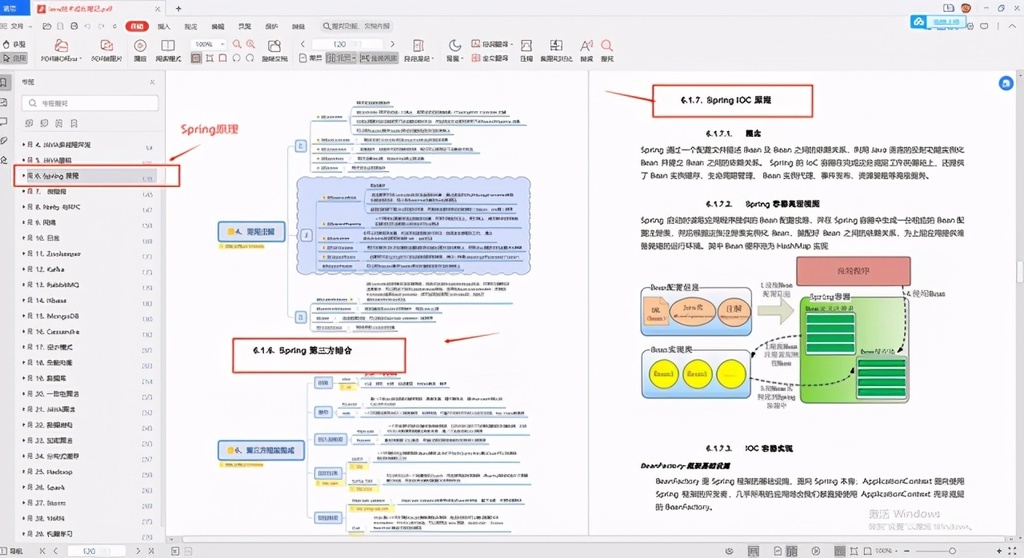The image size is (1024, 558).
Task: Zoom in with the plus magnifier
Action: coord(251,44)
